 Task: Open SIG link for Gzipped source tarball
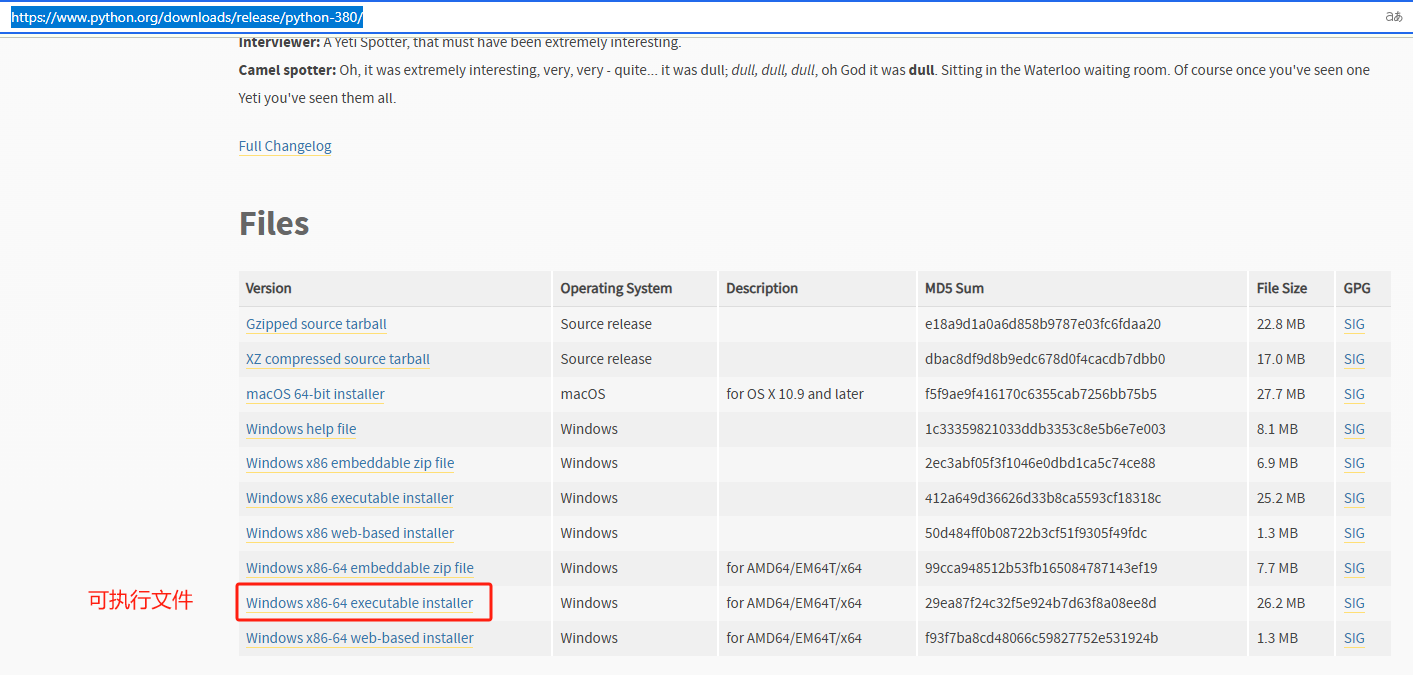[1354, 324]
